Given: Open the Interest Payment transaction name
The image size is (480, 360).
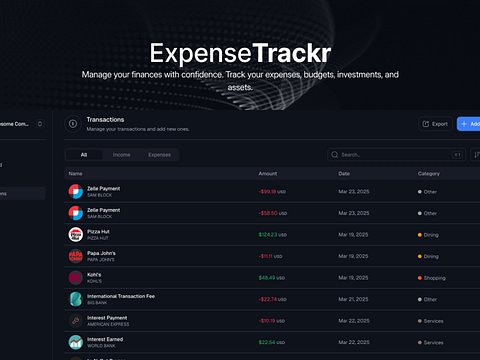Looking at the screenshot, I should [x=107, y=318].
